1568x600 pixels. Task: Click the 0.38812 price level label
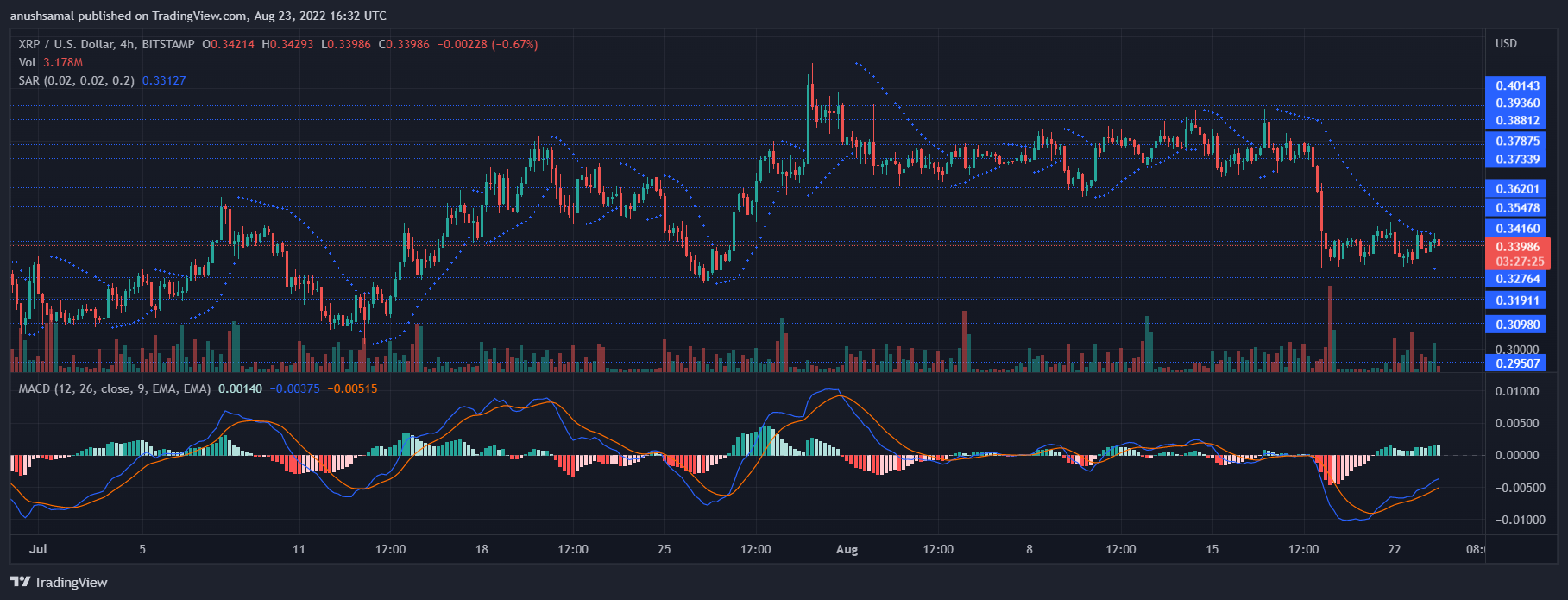click(1515, 120)
